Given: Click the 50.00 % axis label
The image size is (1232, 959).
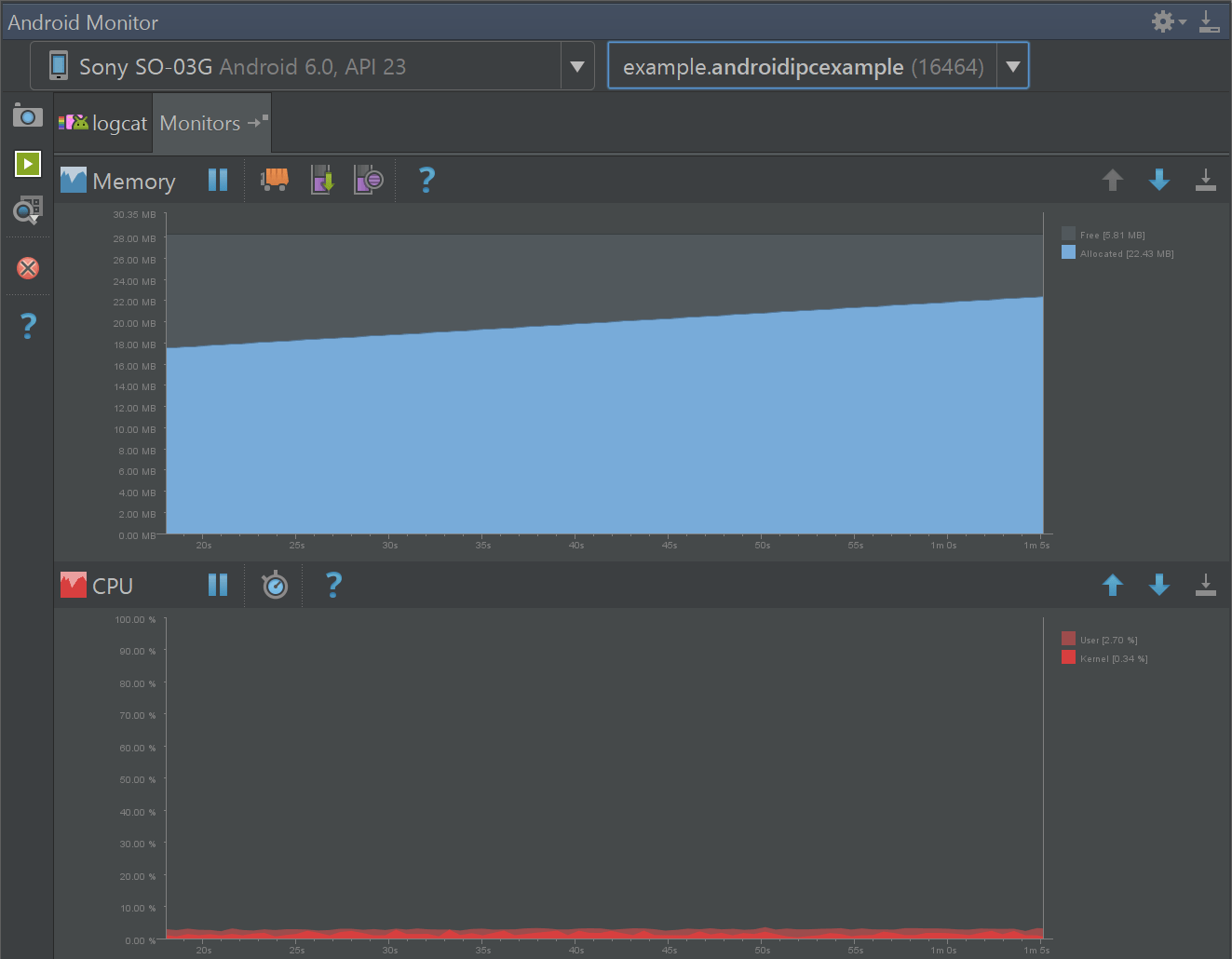Looking at the screenshot, I should point(138,779).
